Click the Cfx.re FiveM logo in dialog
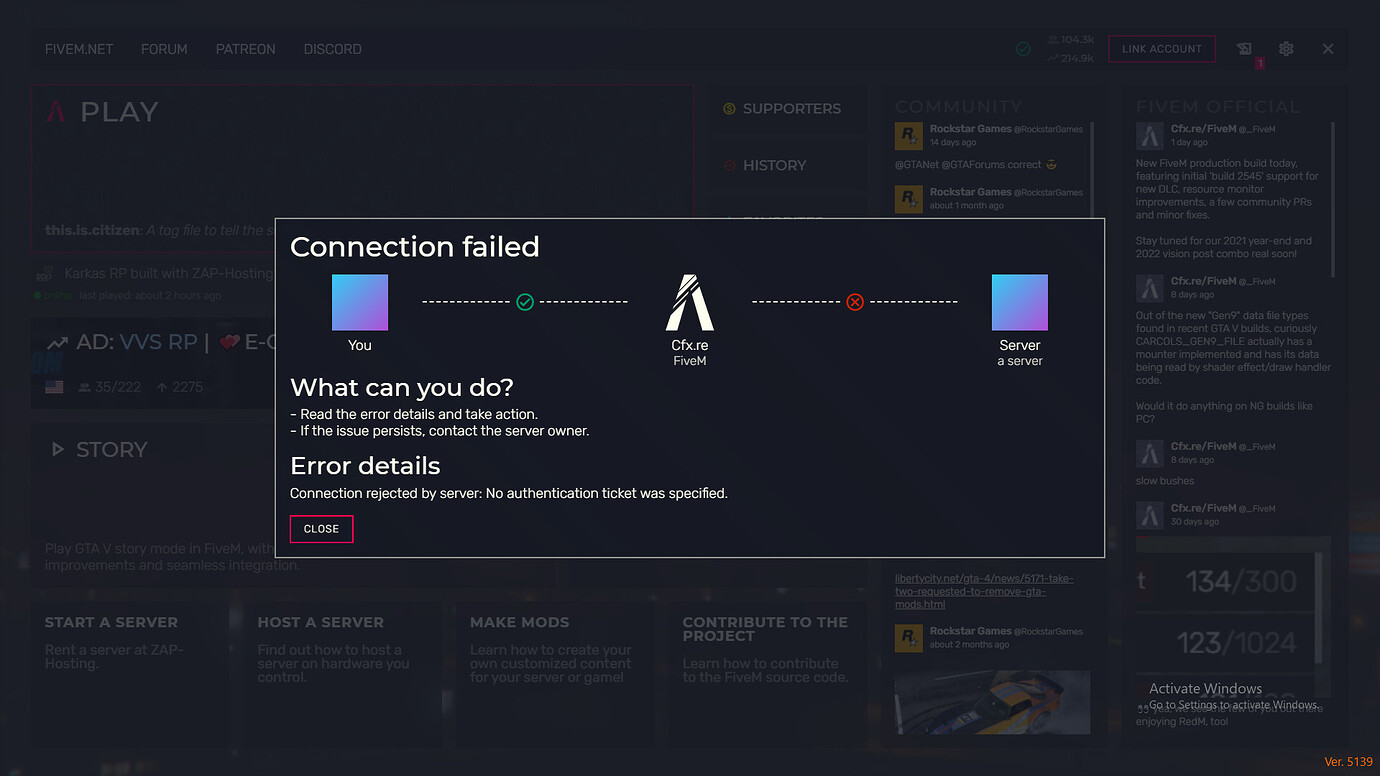 tap(690, 303)
